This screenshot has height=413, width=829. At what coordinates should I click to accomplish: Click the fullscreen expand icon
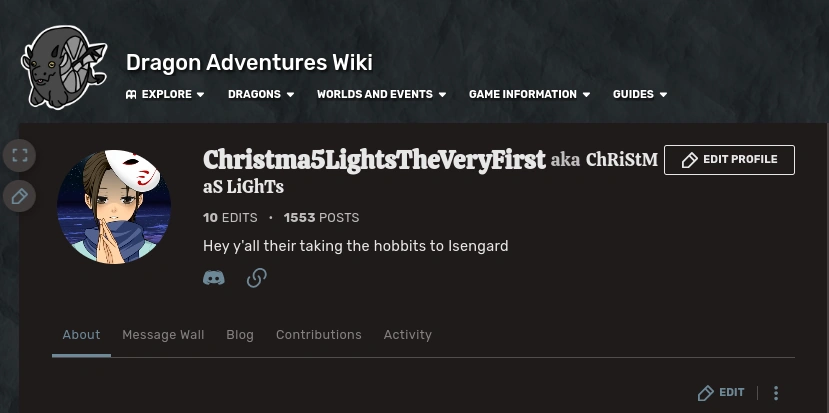pos(19,155)
